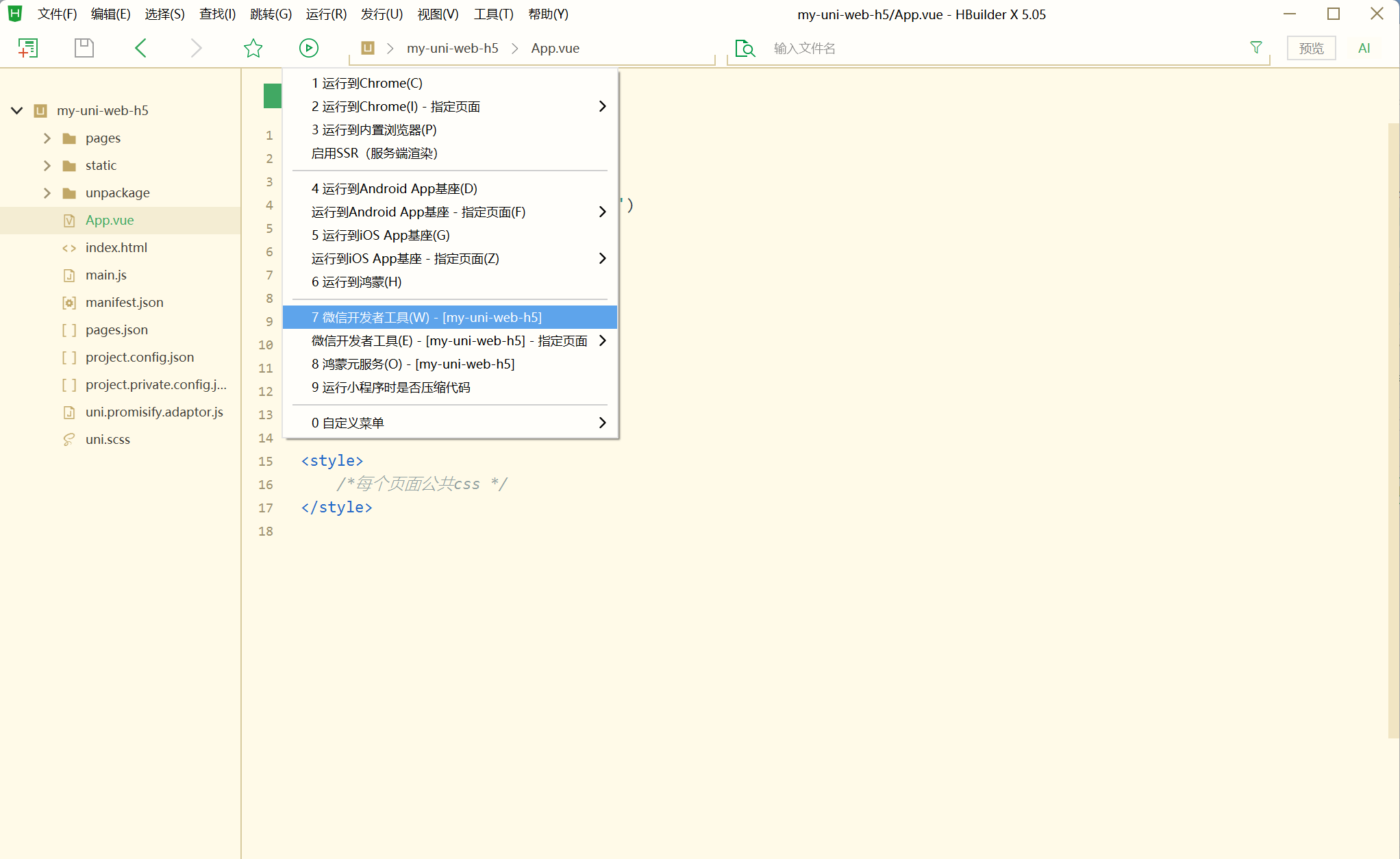Click the 预览 preview button
This screenshot has width=1400, height=859.
point(1310,48)
